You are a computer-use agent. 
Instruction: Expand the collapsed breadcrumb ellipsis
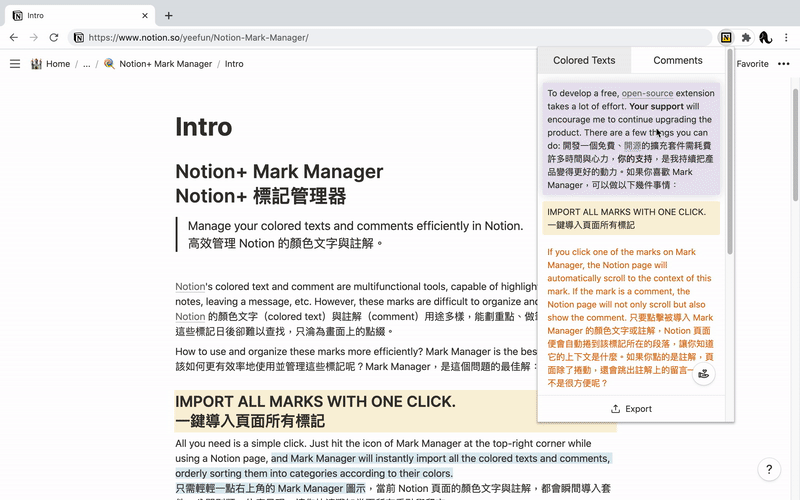click(87, 64)
